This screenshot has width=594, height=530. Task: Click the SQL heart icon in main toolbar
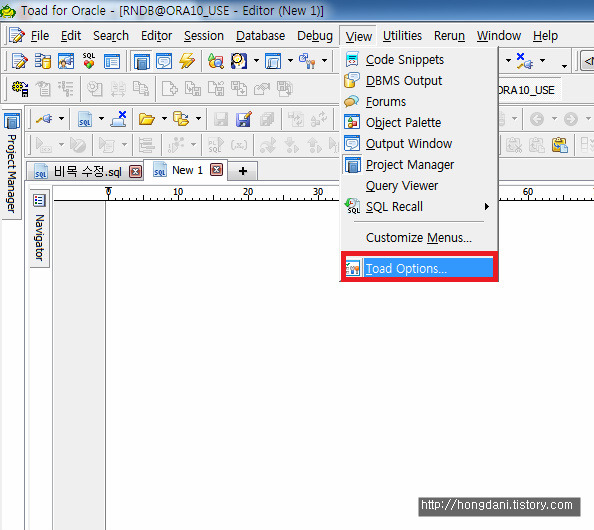coord(89,61)
